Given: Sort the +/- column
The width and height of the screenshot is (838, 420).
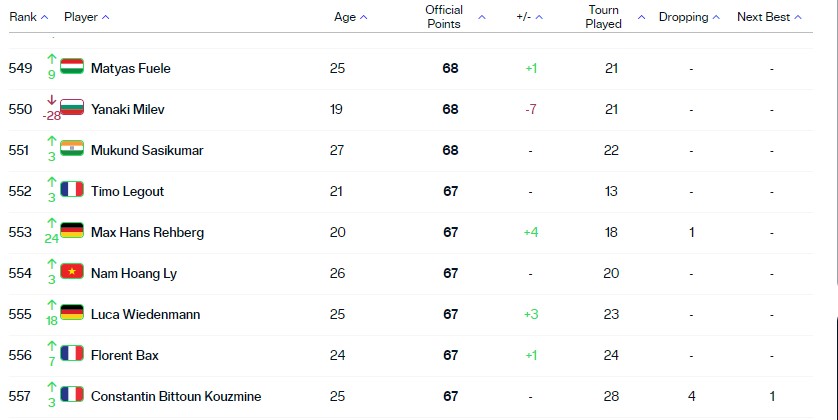Looking at the screenshot, I should tap(539, 18).
